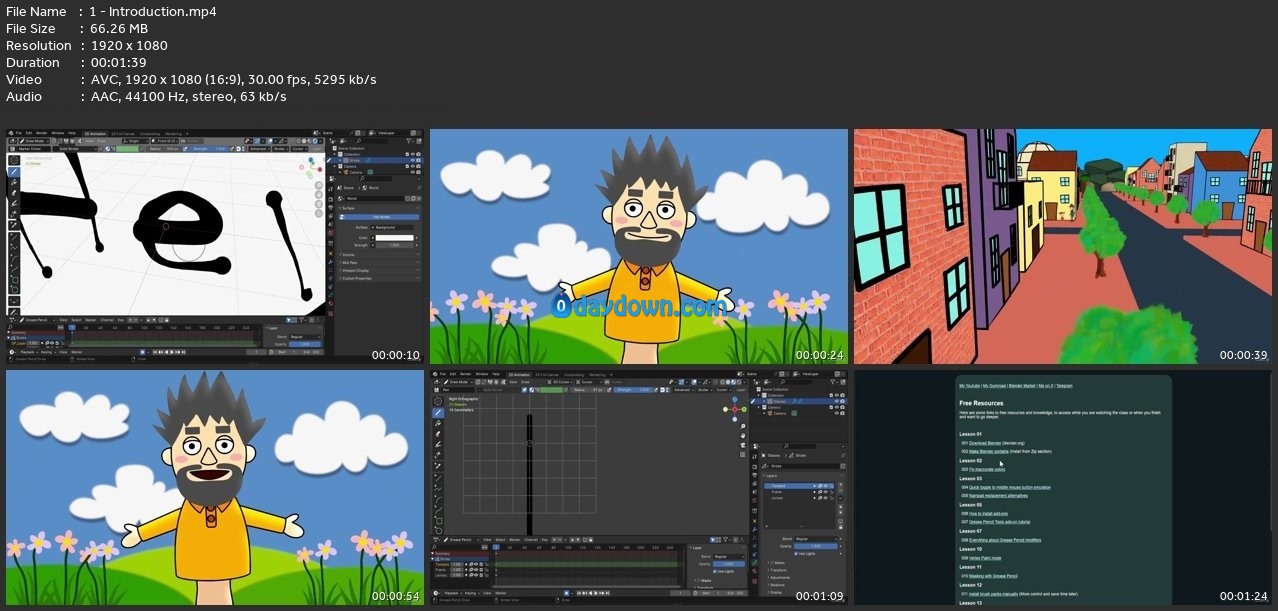
Task: Switch to Compositing tab in 00:00:10 frame
Action: pyautogui.click(x=150, y=134)
